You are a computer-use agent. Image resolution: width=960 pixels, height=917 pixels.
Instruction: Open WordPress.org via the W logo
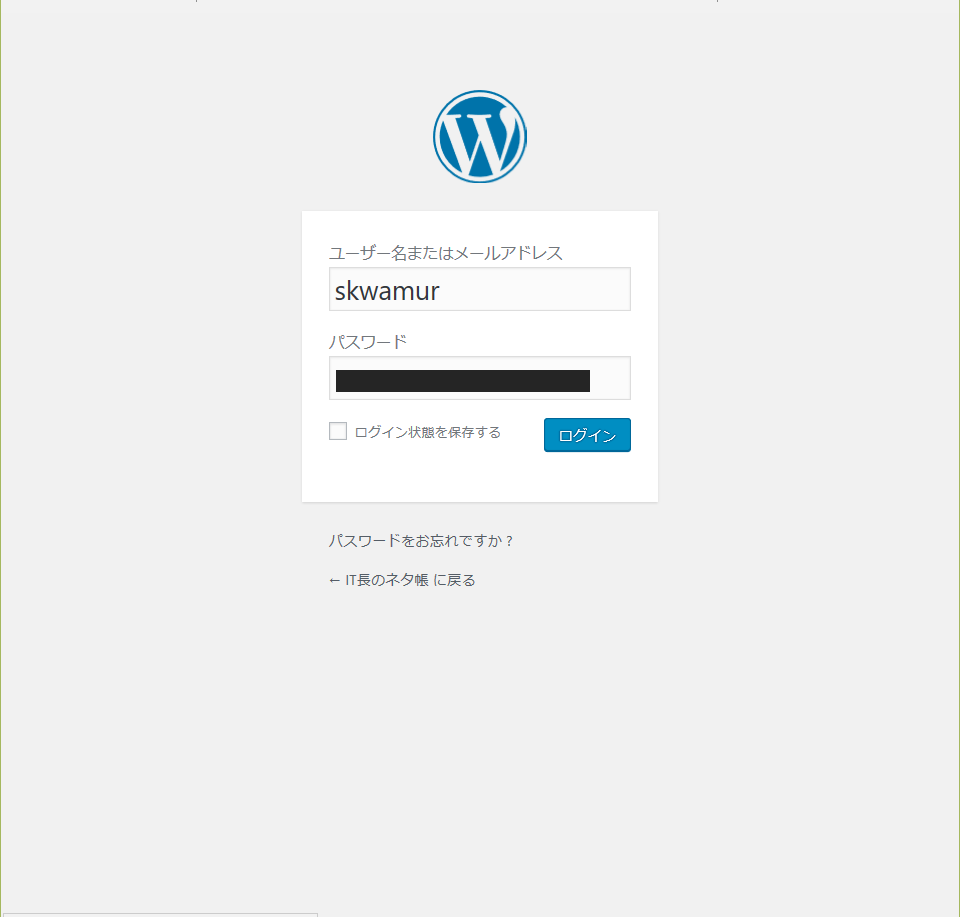[x=480, y=137]
